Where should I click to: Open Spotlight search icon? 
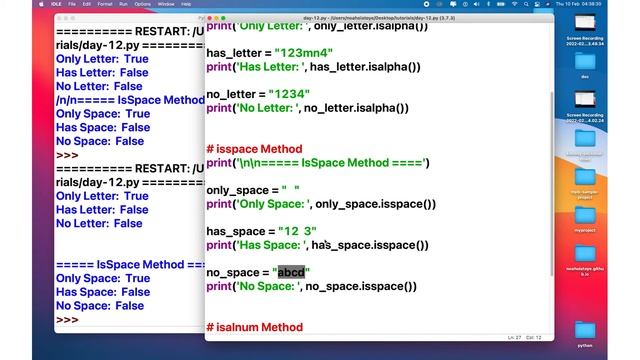tap(526, 4)
